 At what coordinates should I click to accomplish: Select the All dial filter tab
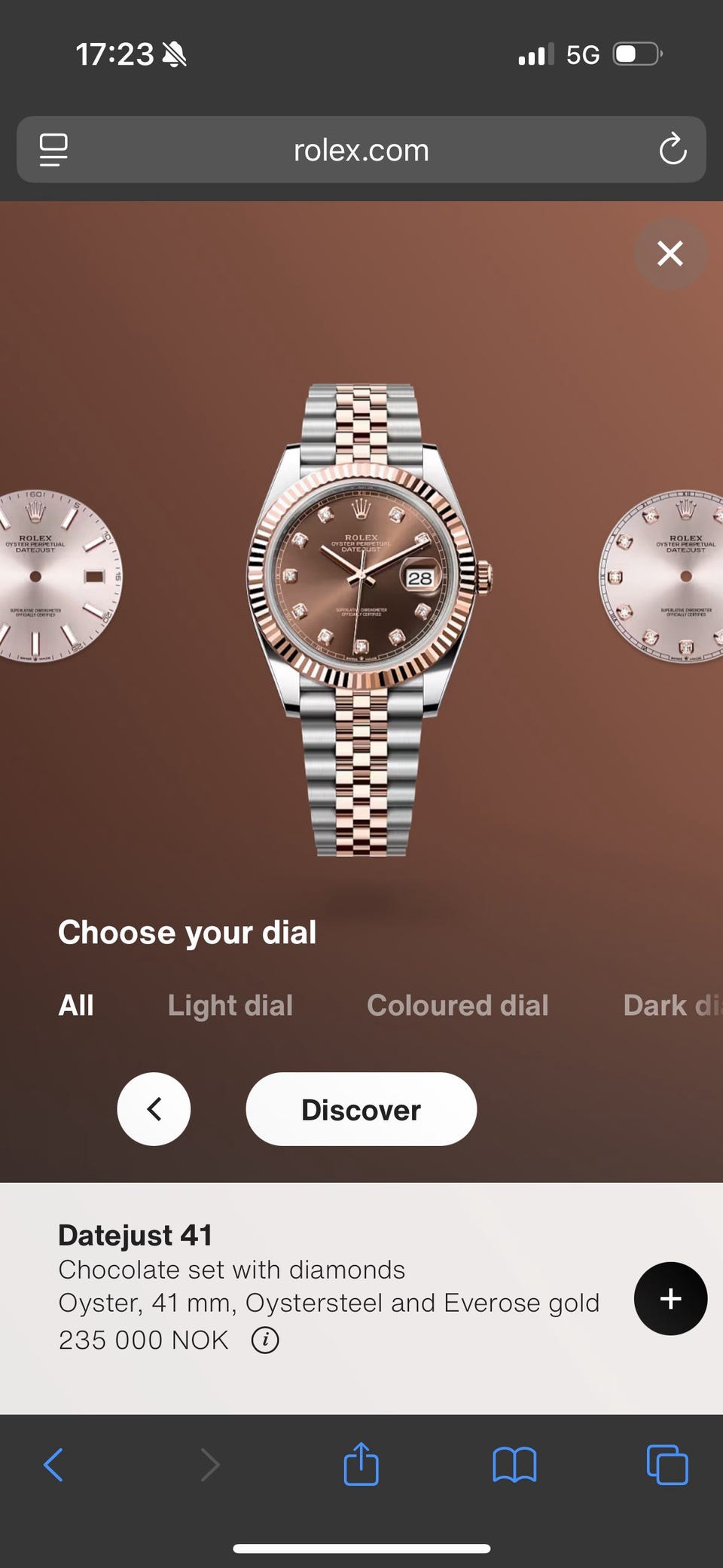tap(76, 1005)
